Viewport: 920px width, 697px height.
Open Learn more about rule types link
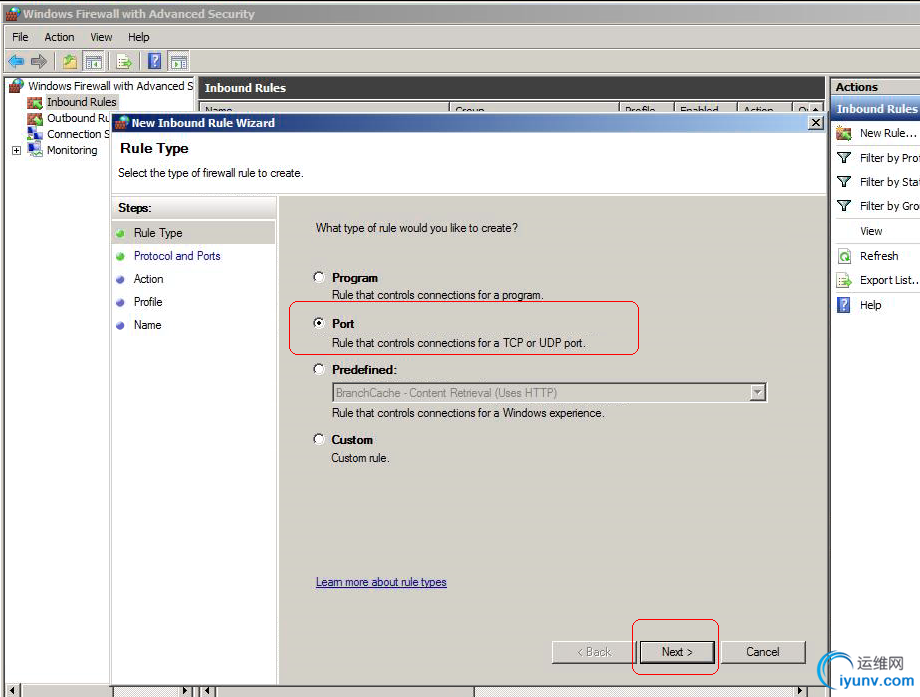coord(381,582)
